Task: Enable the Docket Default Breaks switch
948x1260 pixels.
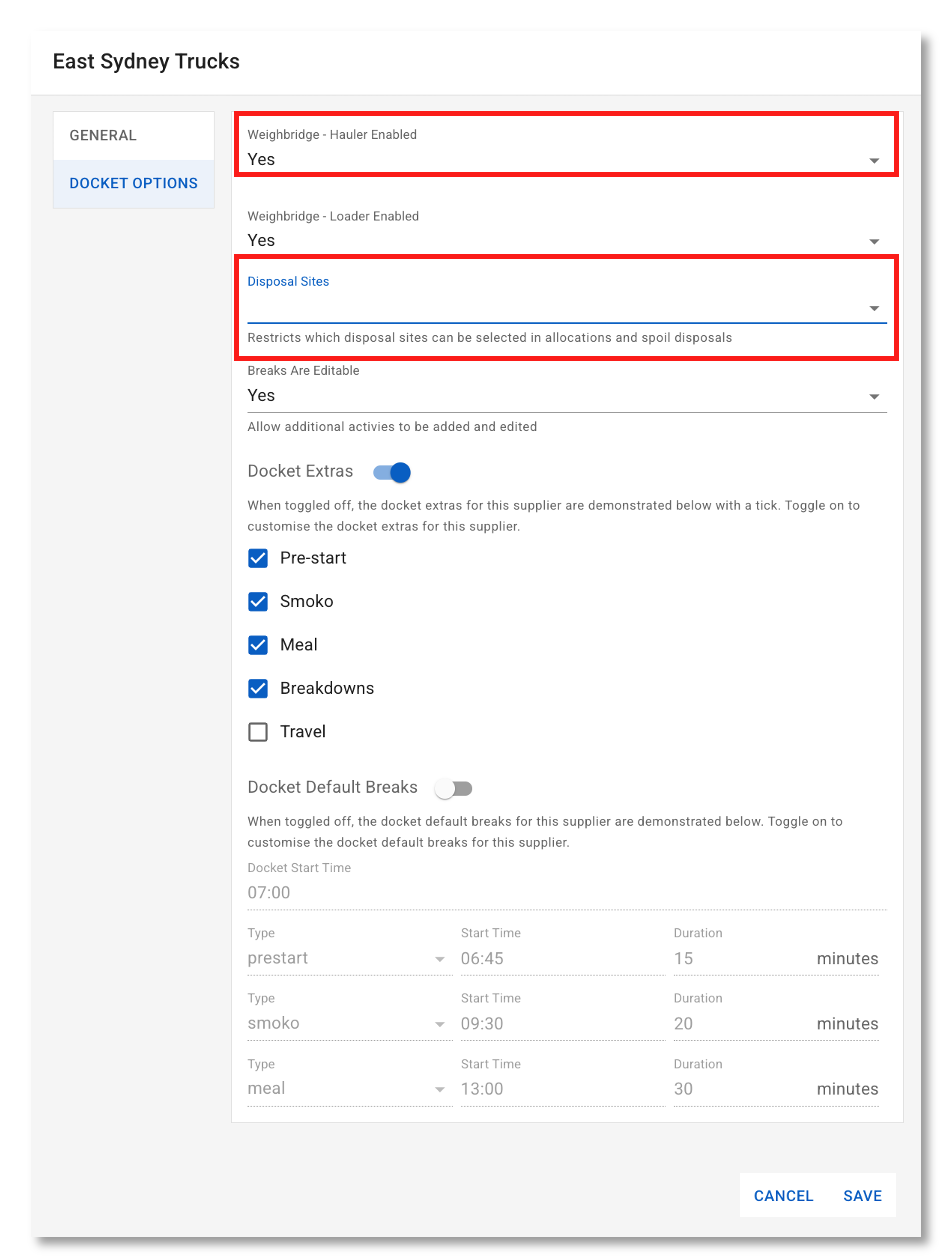Action: click(453, 789)
